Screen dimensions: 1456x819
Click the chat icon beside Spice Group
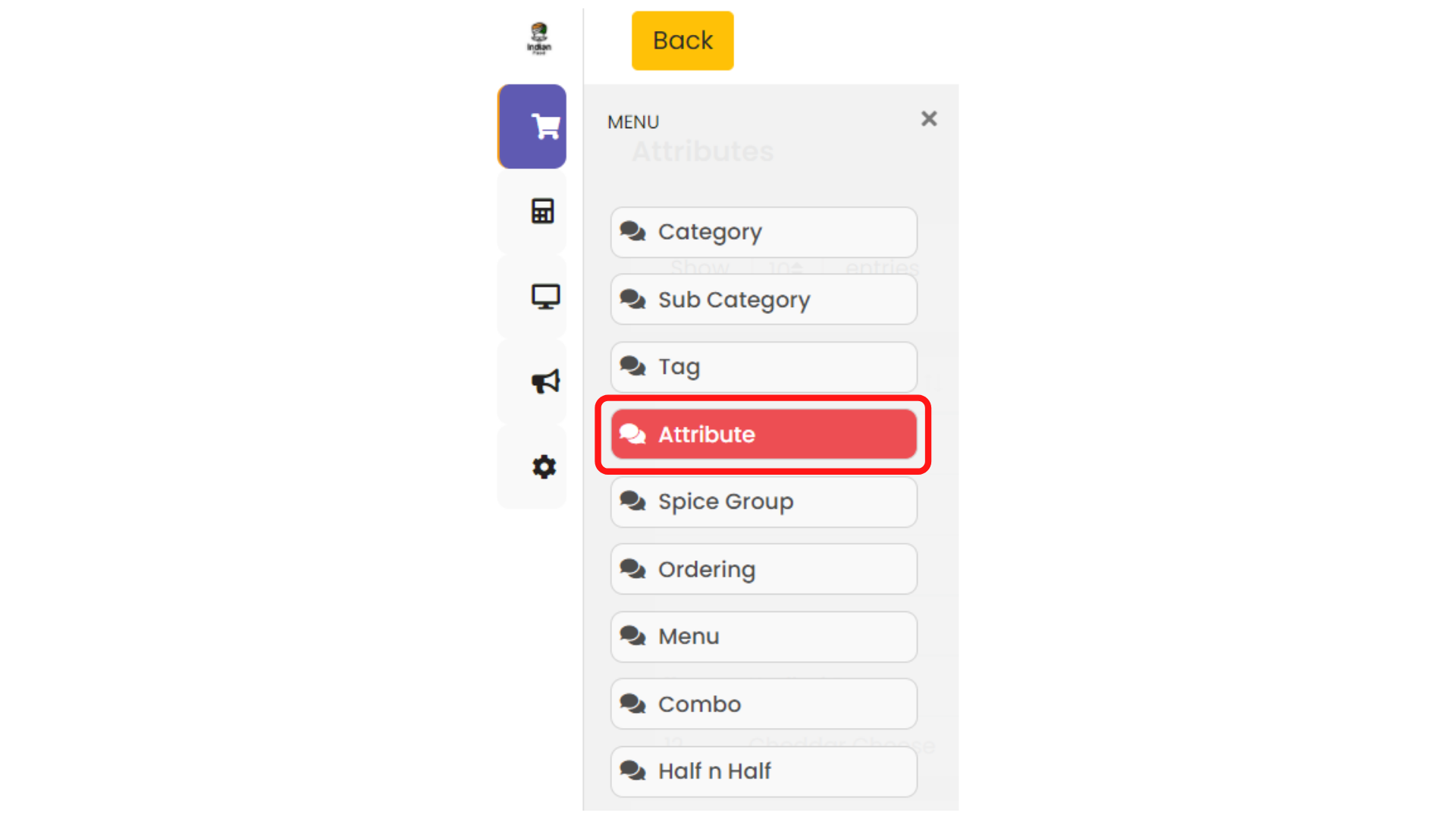pos(632,501)
